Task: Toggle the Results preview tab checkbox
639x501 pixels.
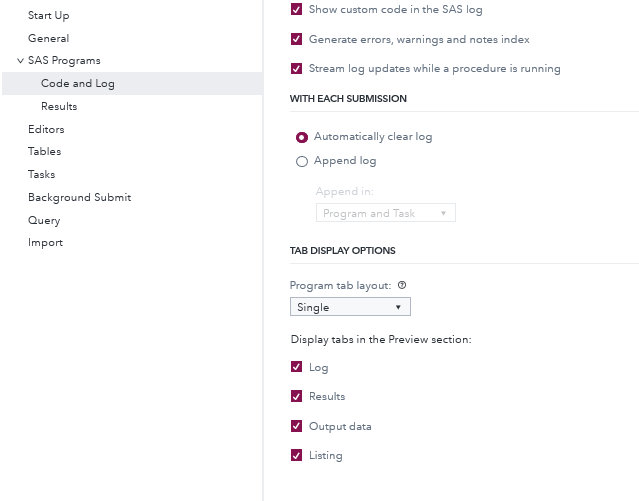Action: 296,396
